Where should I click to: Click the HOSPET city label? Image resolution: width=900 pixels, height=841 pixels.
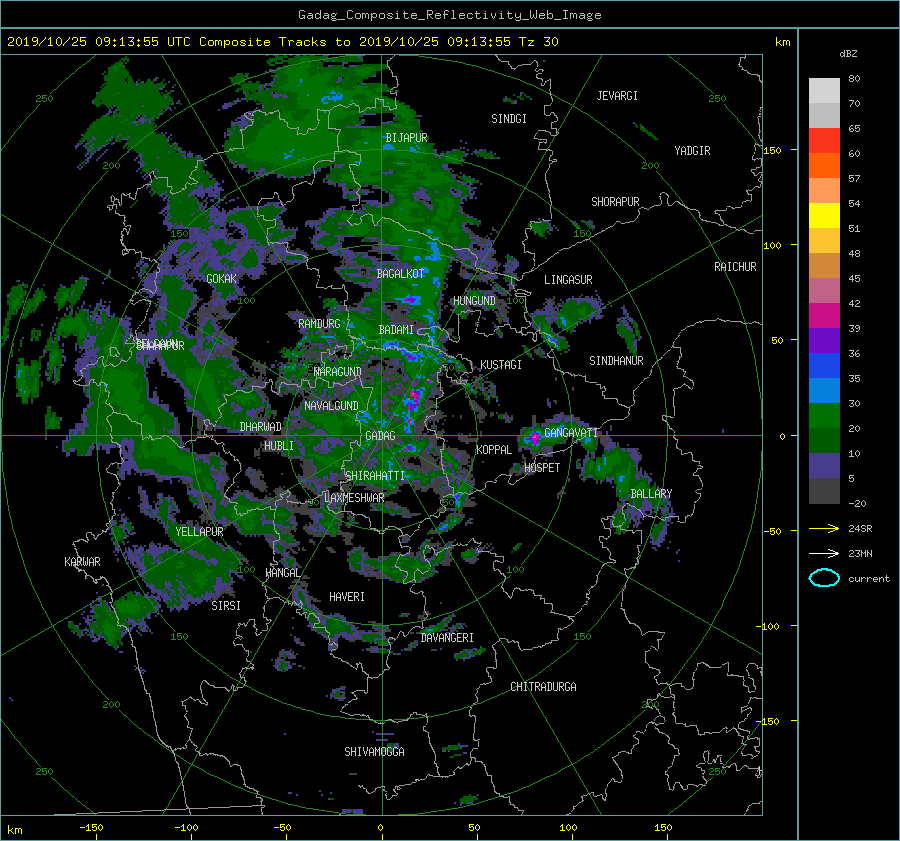[542, 468]
